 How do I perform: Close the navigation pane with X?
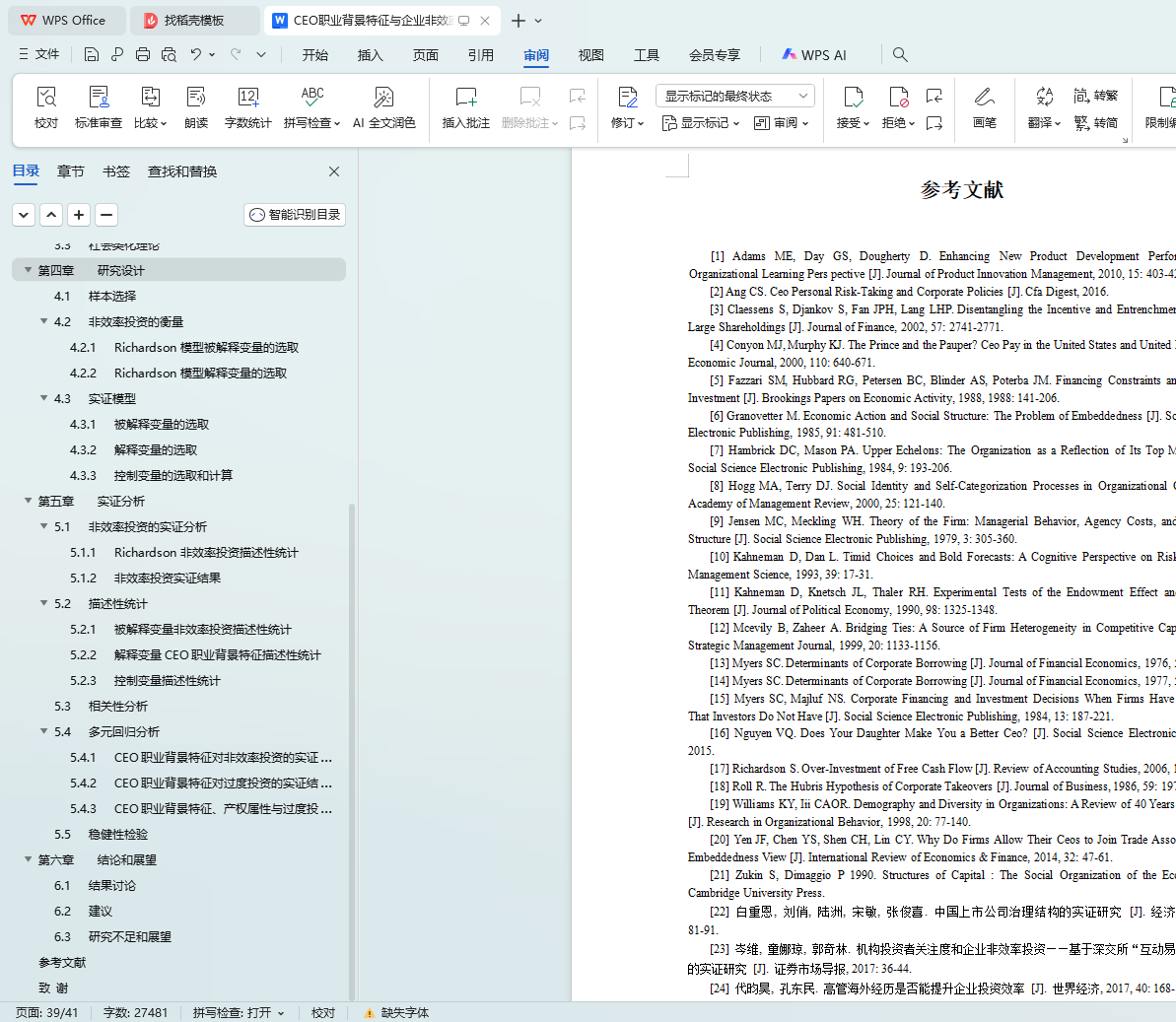coord(334,171)
